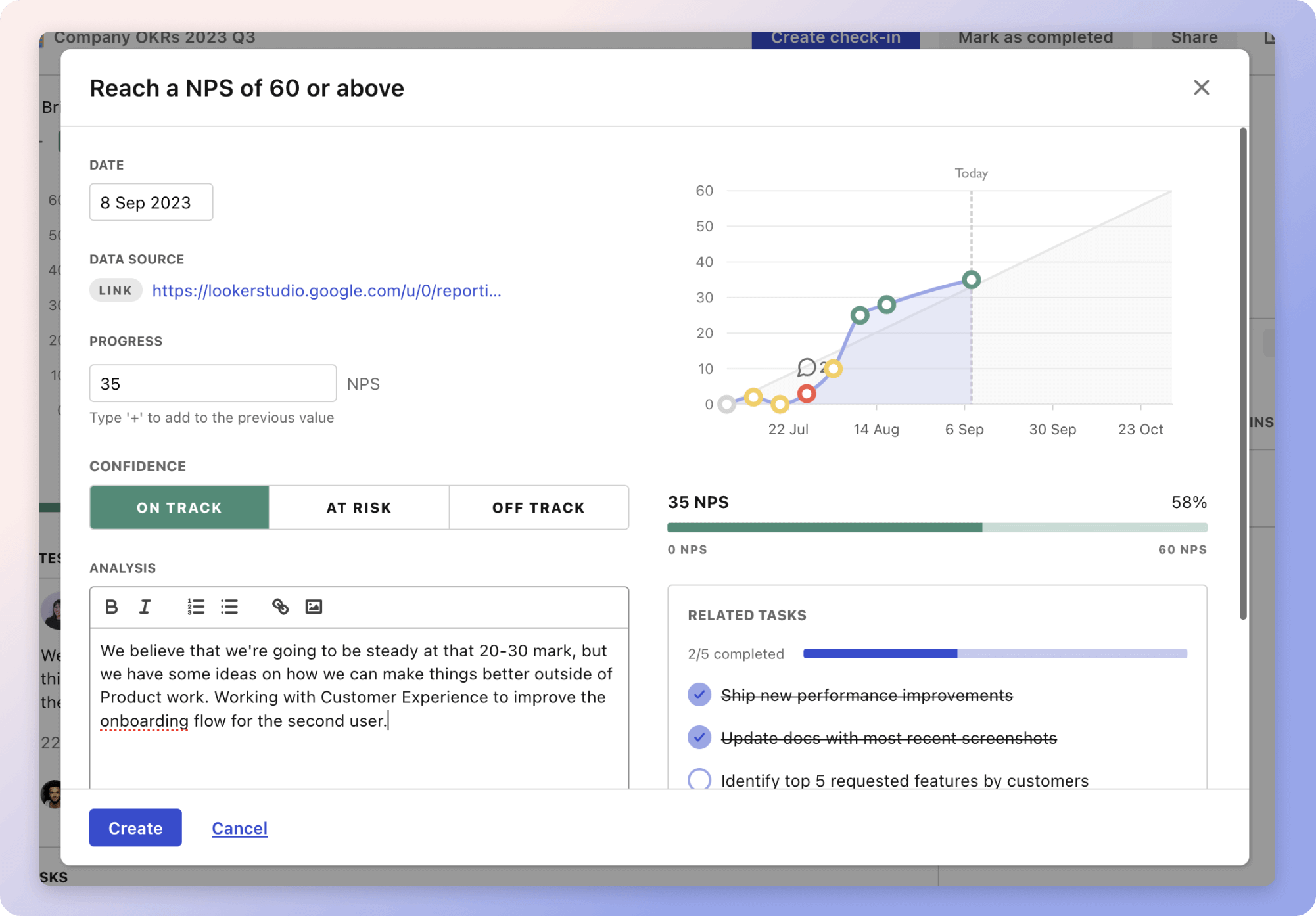Click the Share button in the toolbar
The image size is (1316, 916).
pos(1196,36)
